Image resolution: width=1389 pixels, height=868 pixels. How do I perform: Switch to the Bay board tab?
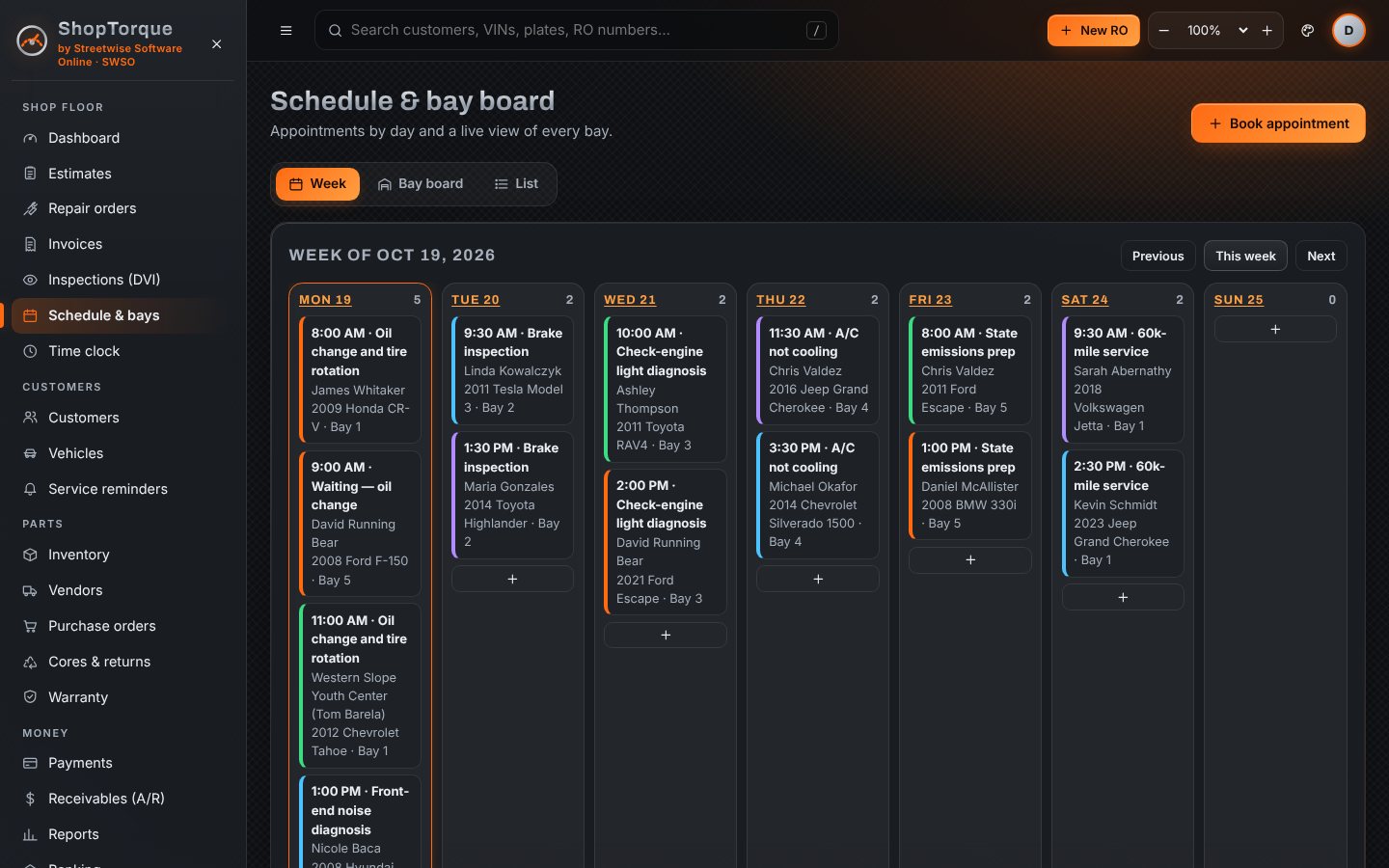pos(421,184)
